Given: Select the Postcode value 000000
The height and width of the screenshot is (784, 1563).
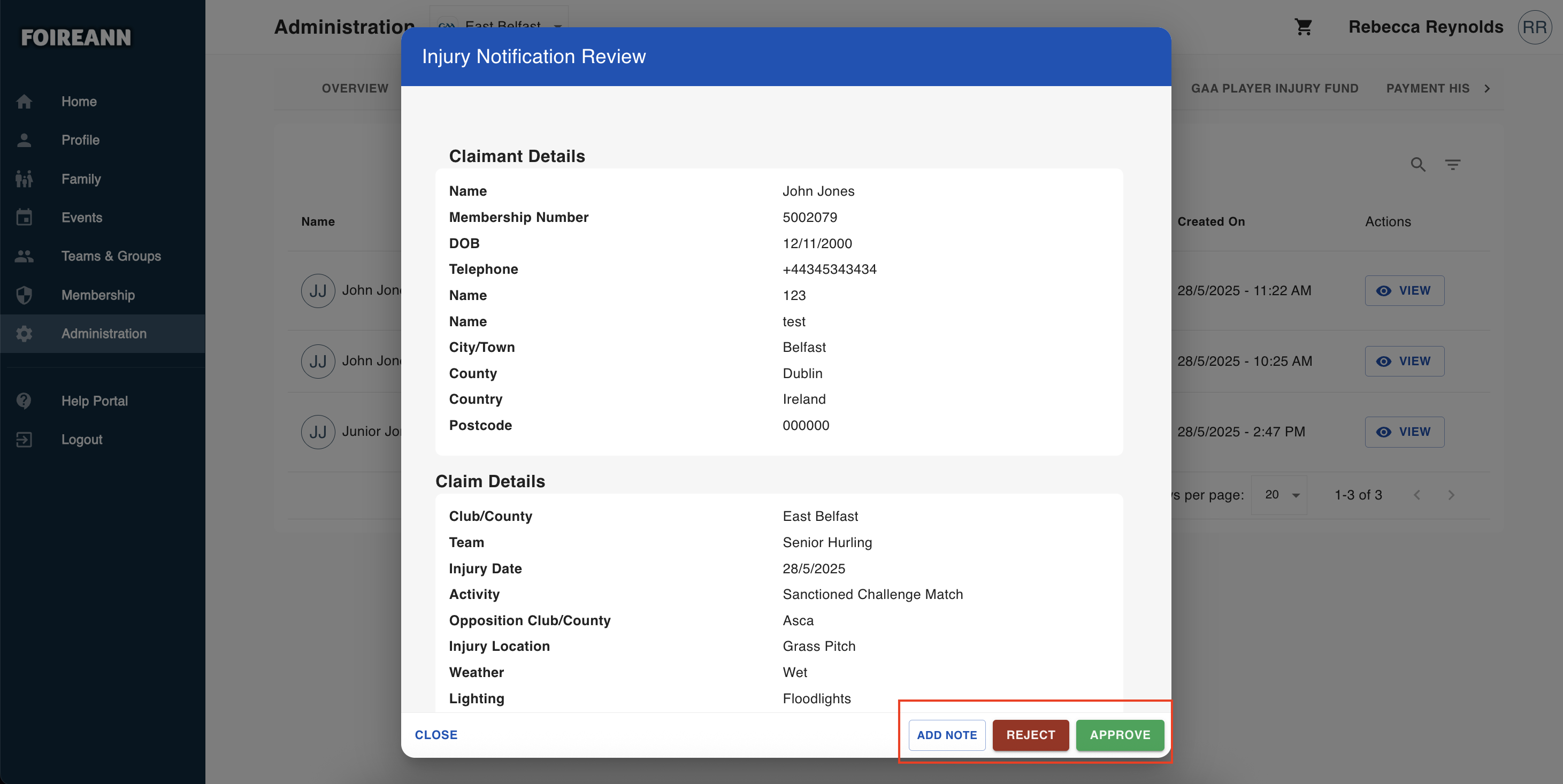Looking at the screenshot, I should pyautogui.click(x=806, y=425).
